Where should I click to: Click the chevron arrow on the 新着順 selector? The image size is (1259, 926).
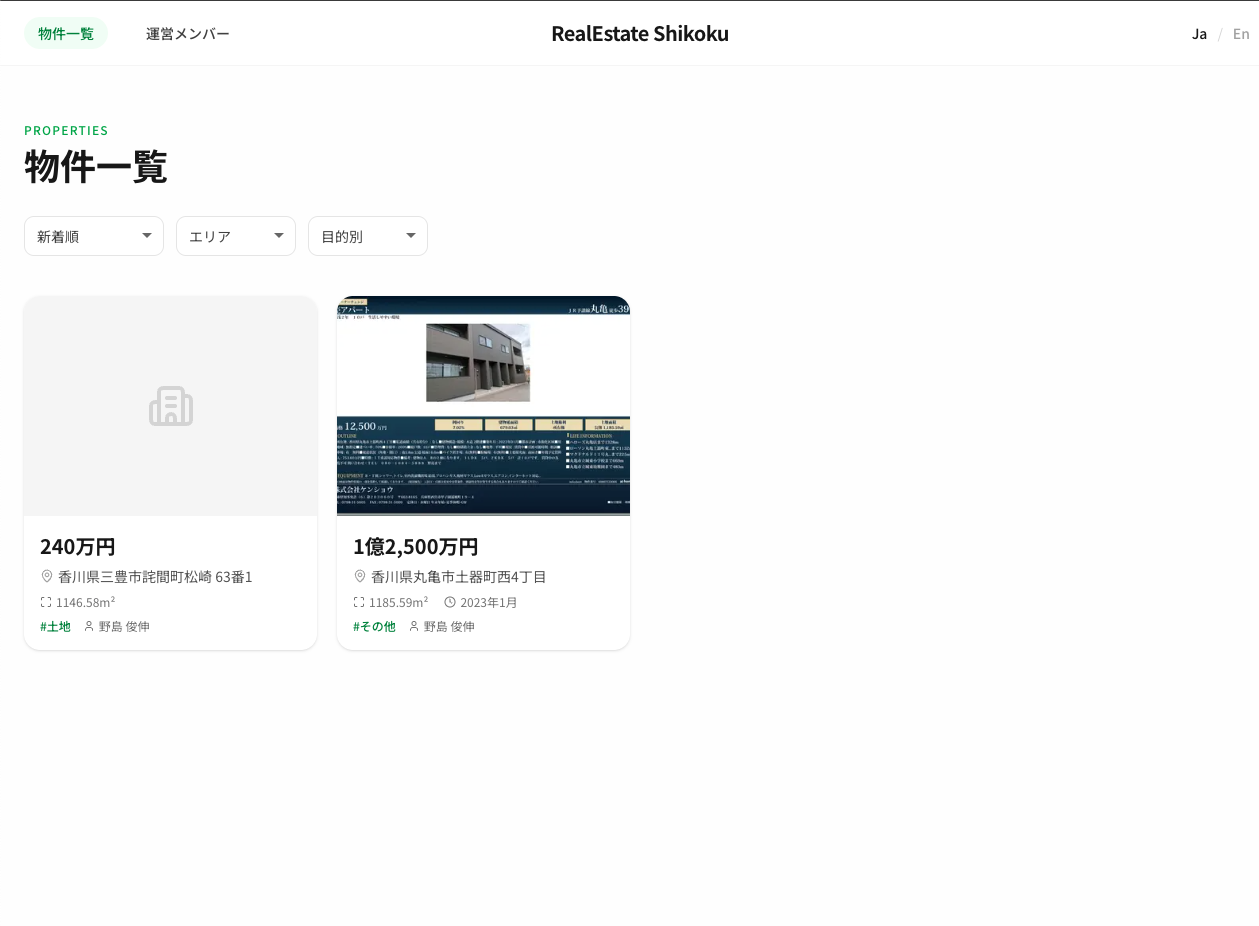146,236
